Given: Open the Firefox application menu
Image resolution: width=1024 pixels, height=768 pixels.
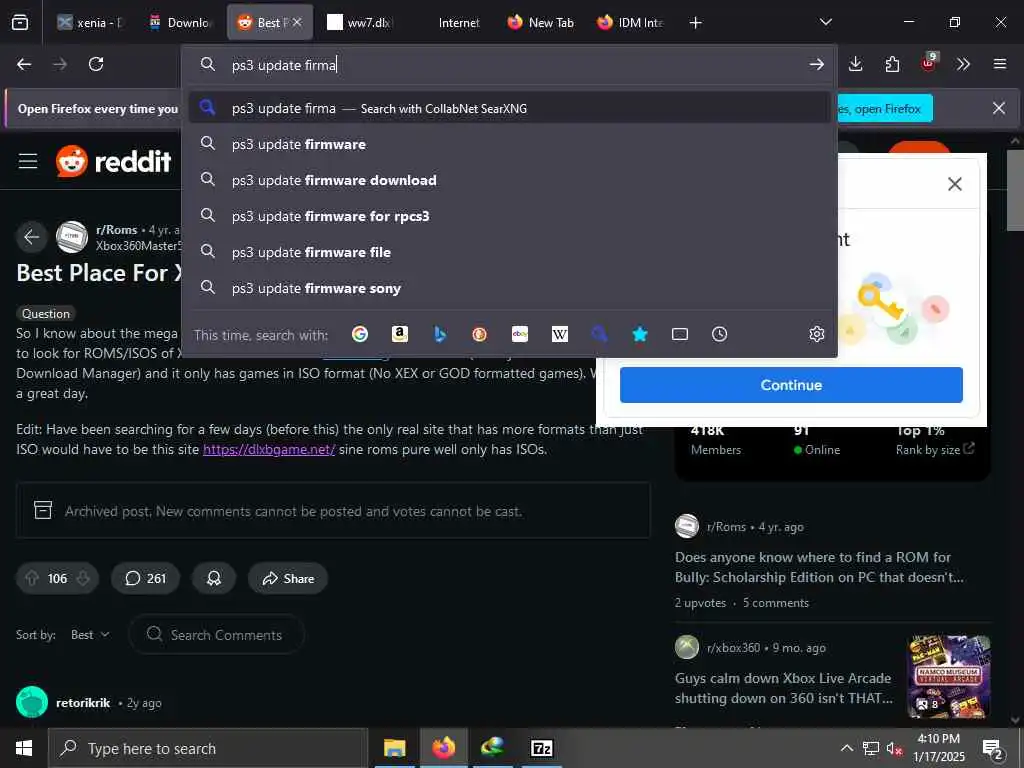Looking at the screenshot, I should [999, 64].
